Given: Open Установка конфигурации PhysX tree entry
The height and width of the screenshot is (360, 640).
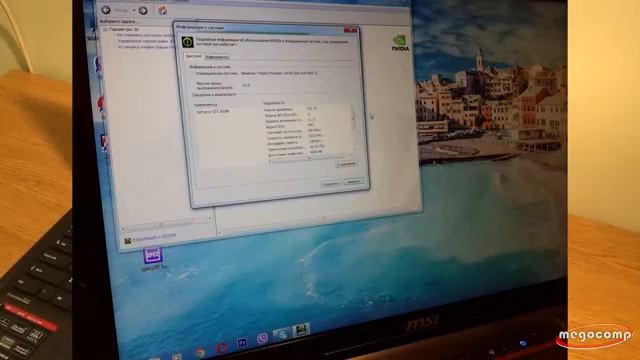Looking at the screenshot, I should tap(145, 47).
